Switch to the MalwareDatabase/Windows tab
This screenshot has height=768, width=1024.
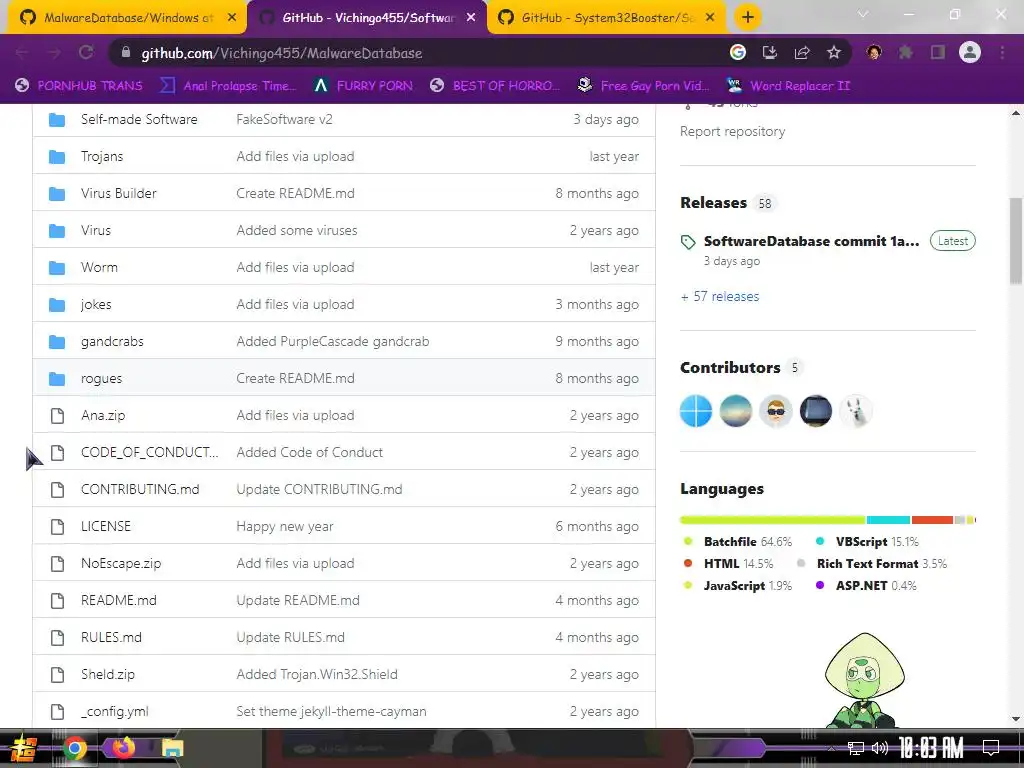click(x=128, y=18)
